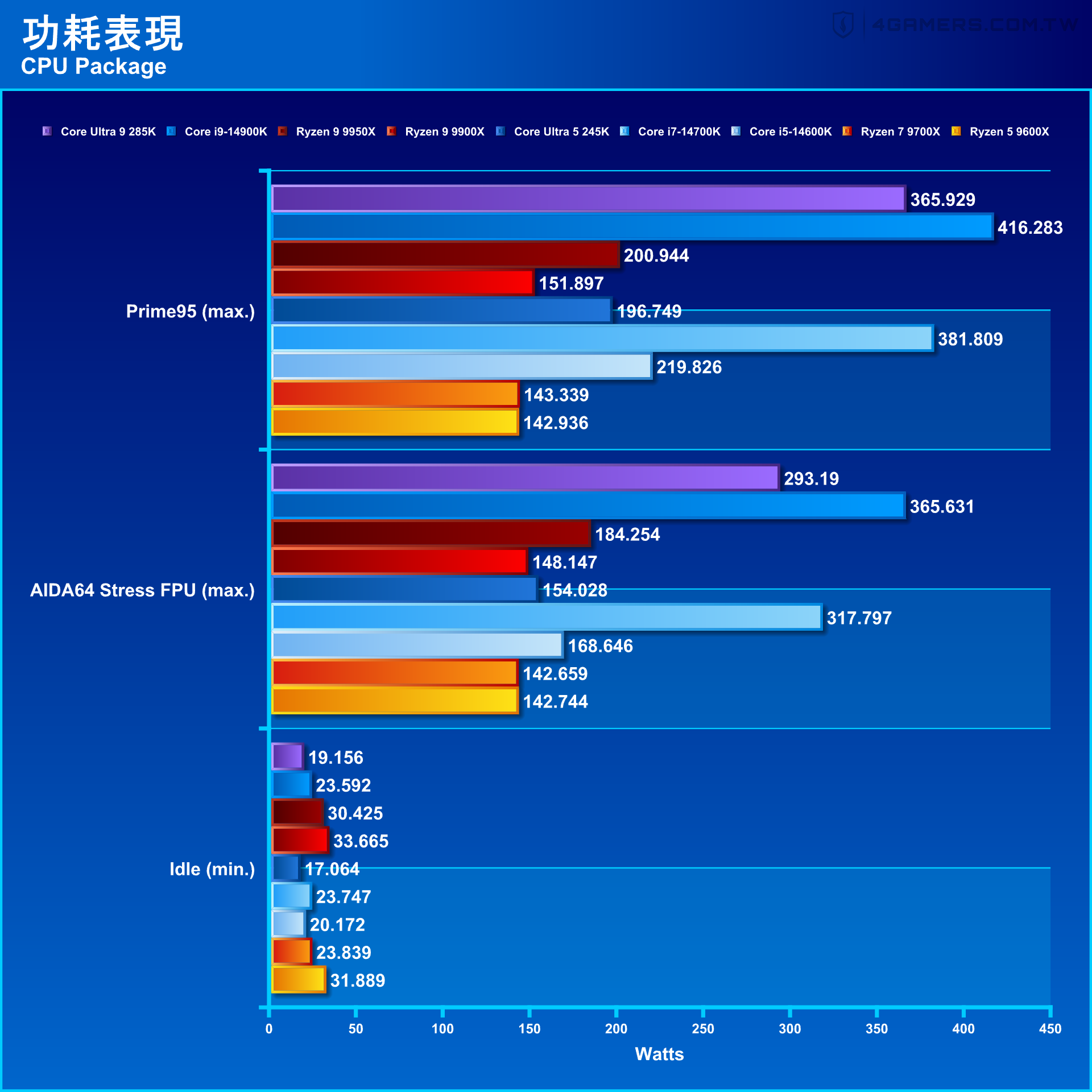
Task: Click the 'Watts' x-axis title
Action: coord(659,1054)
